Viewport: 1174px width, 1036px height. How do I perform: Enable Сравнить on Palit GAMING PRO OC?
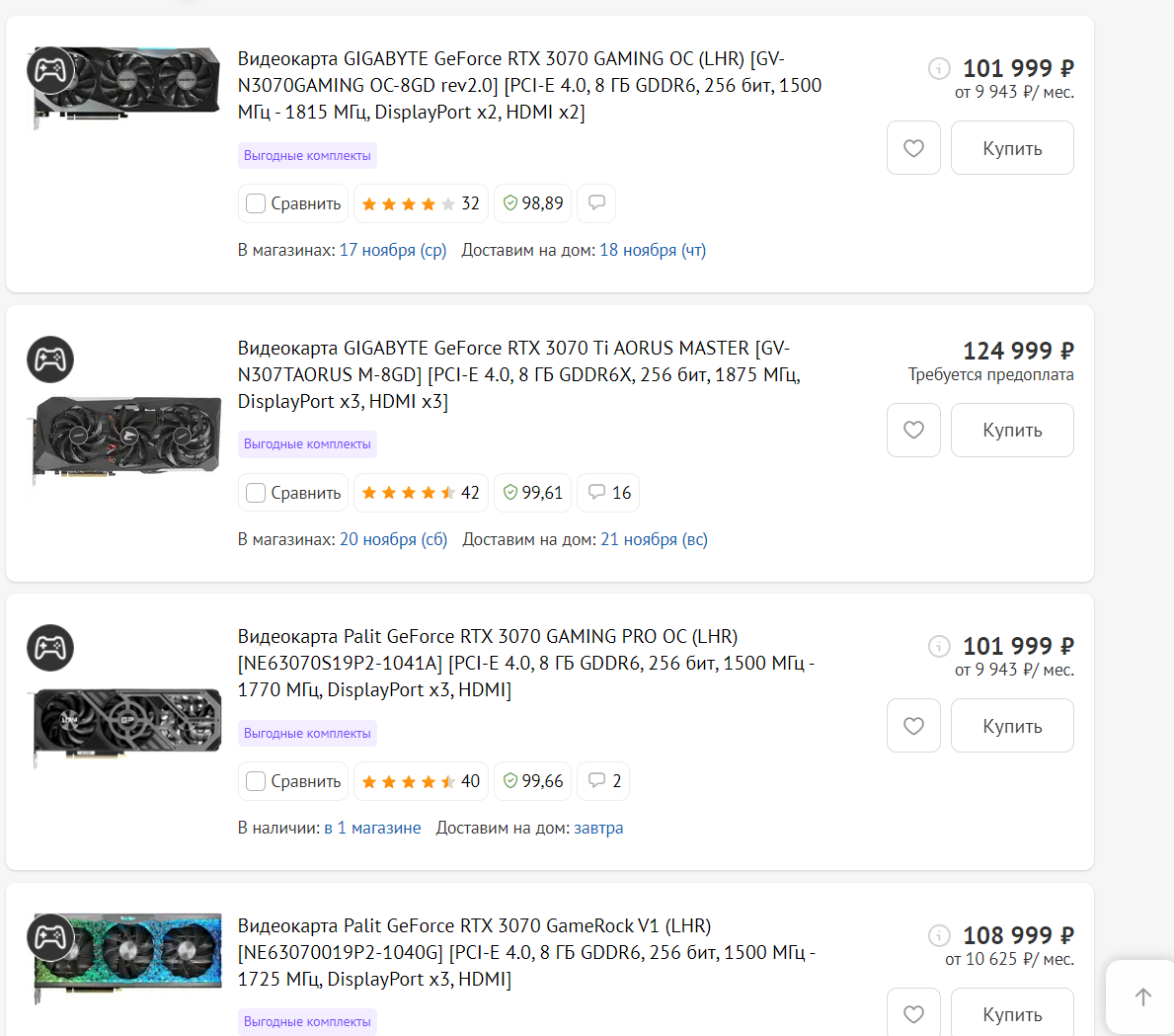tap(256, 781)
